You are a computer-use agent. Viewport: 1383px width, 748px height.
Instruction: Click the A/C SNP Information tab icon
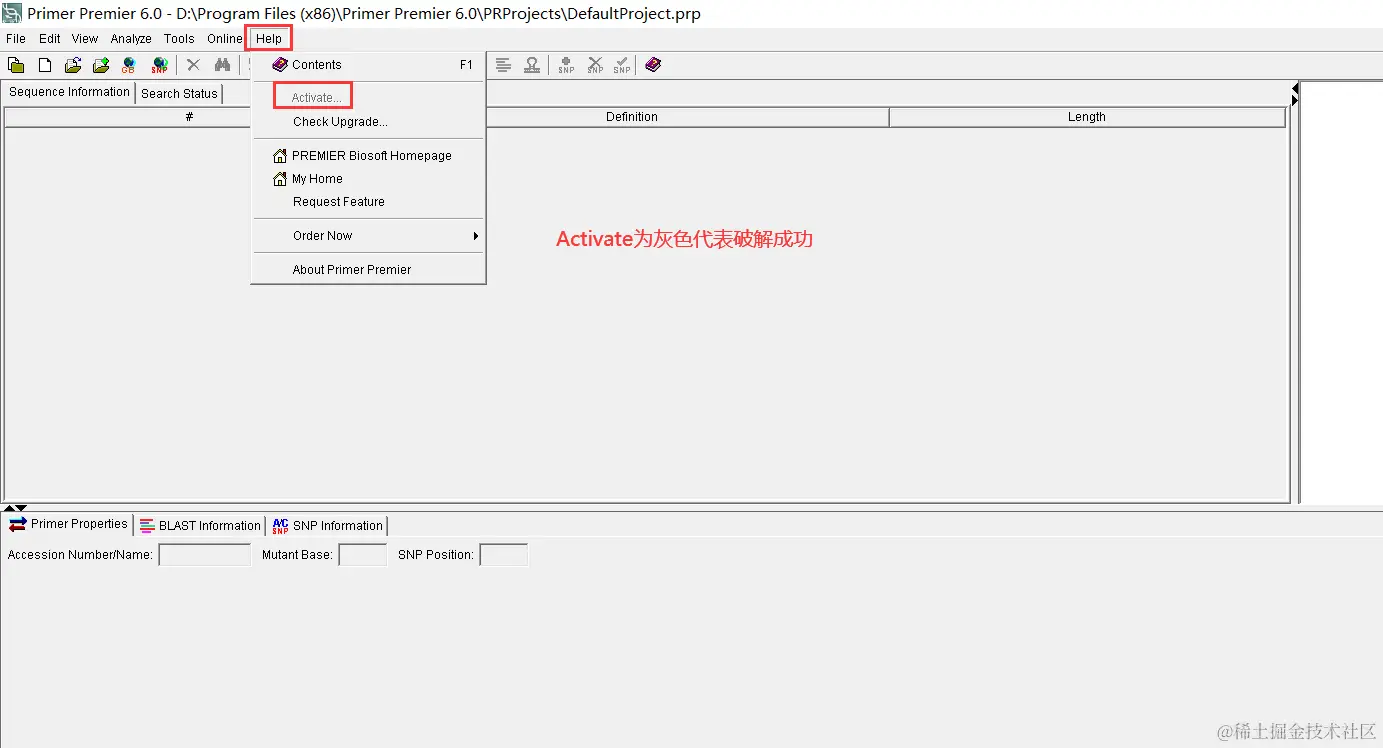[280, 526]
